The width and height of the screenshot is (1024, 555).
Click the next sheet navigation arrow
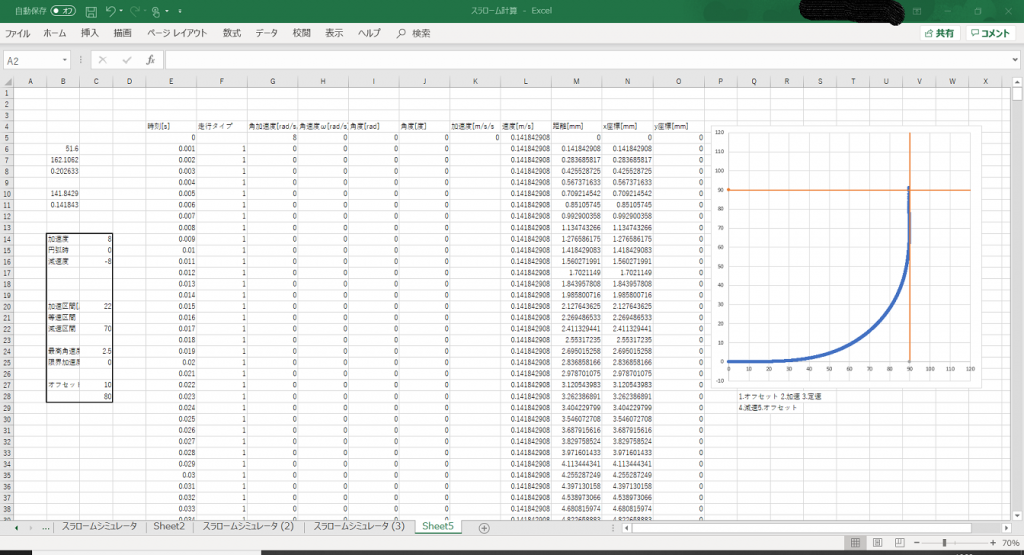[30, 528]
